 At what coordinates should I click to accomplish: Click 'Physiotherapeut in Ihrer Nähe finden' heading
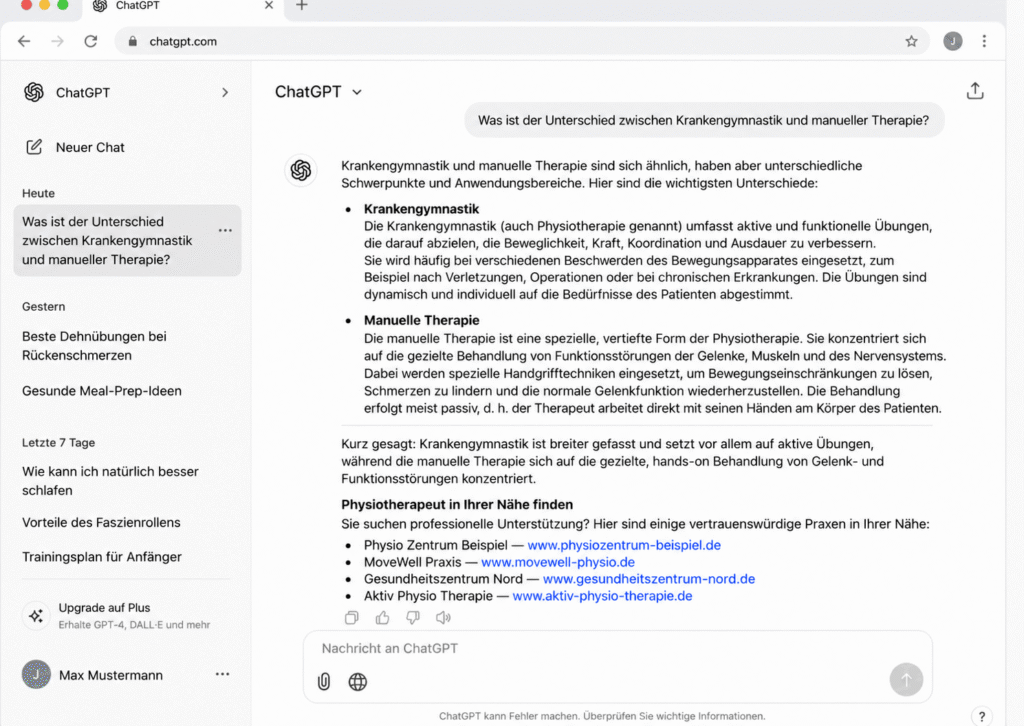click(x=456, y=505)
